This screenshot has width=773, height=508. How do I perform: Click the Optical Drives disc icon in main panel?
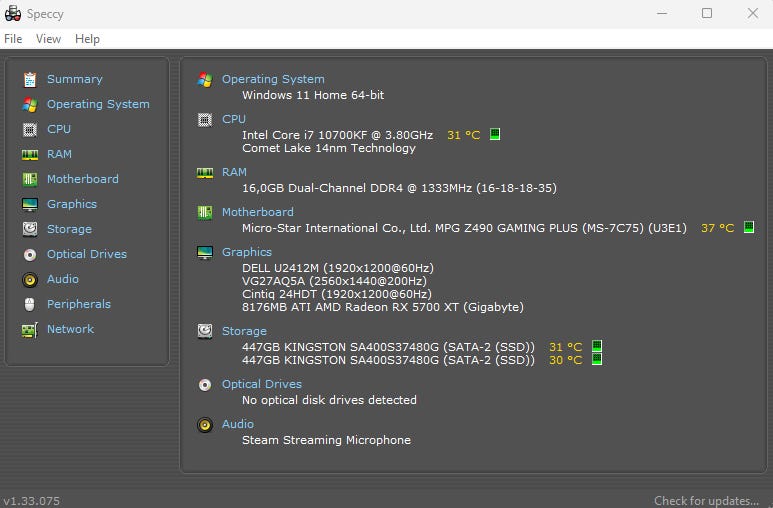(205, 385)
